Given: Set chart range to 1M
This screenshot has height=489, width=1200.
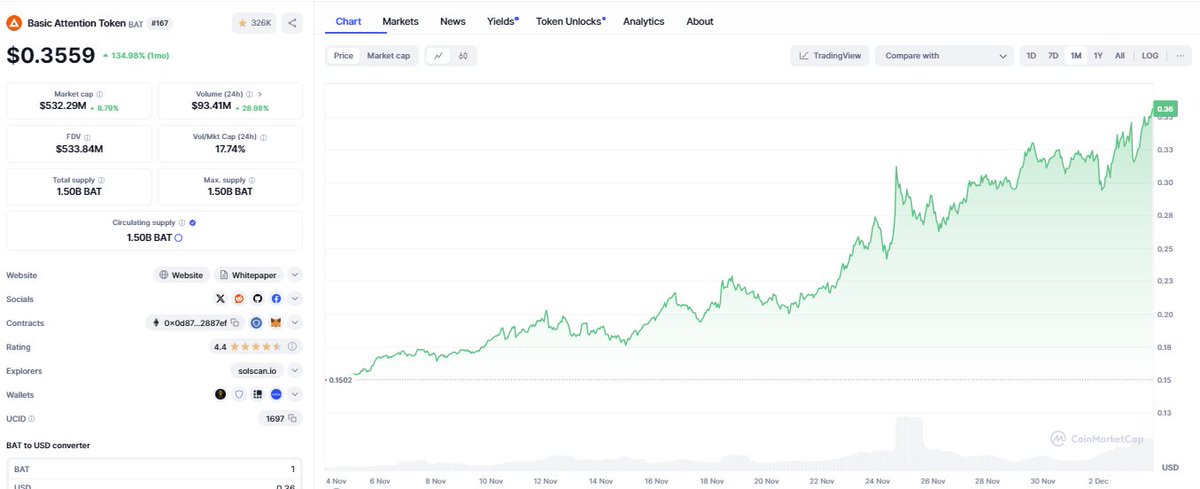Looking at the screenshot, I should click(x=1076, y=56).
